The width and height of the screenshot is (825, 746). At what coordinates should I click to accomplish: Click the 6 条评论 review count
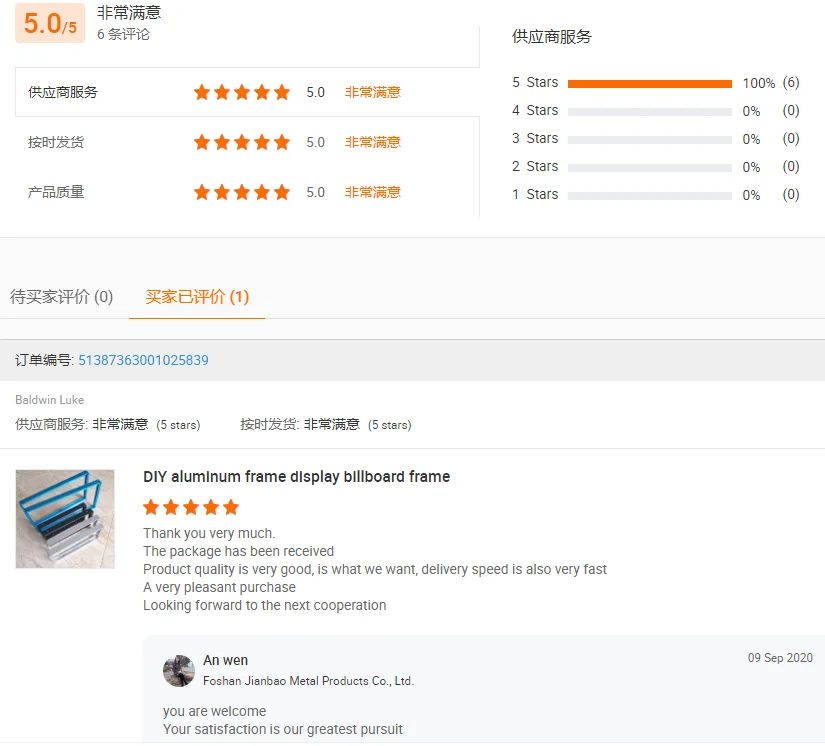(x=123, y=34)
